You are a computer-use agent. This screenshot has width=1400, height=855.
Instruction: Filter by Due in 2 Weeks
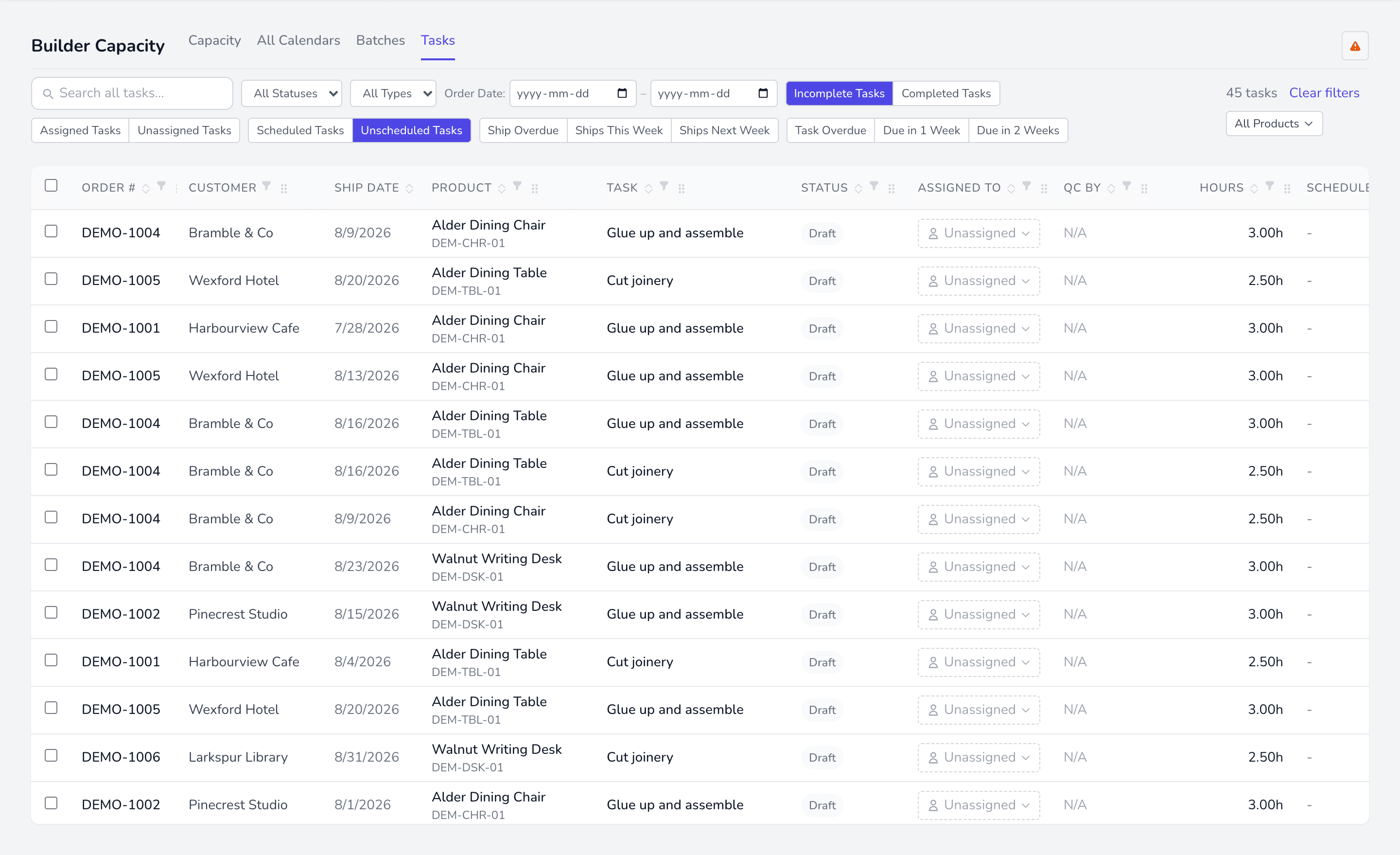click(x=1017, y=130)
